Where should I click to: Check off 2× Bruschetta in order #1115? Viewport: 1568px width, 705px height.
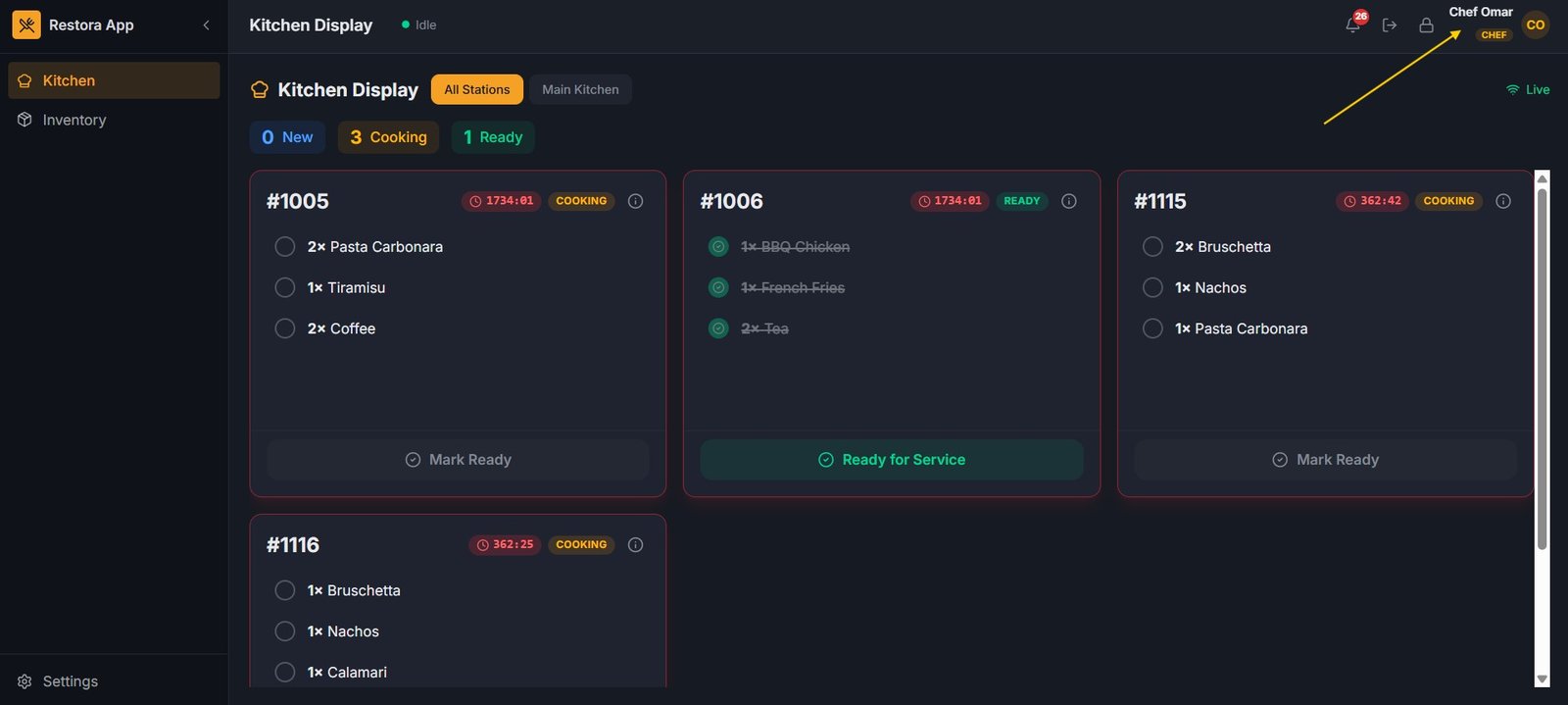[1152, 247]
